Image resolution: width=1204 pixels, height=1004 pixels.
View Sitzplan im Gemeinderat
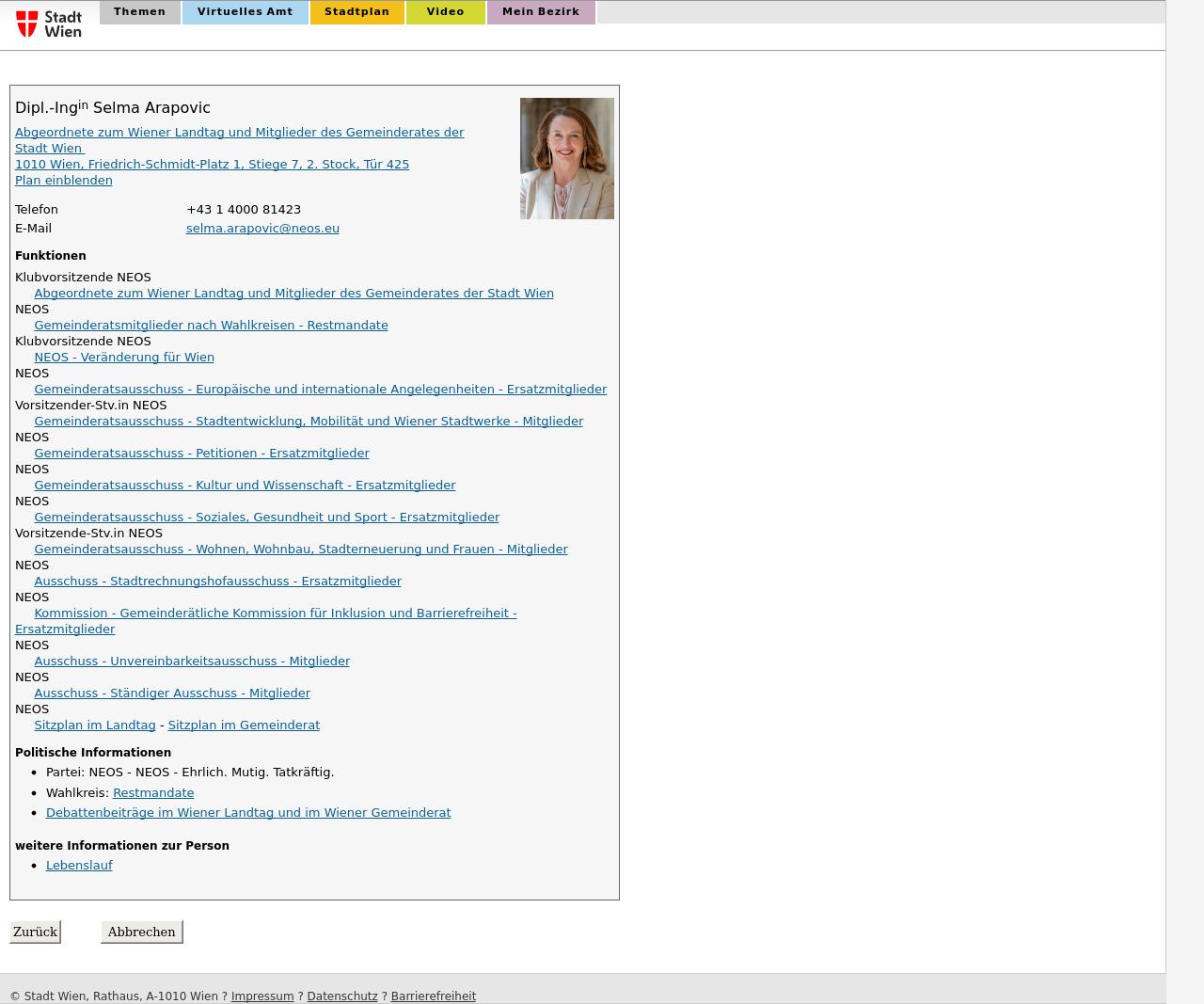point(244,725)
